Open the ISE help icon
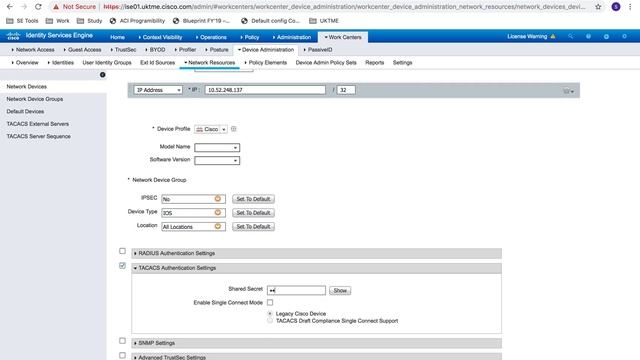 (588, 36)
